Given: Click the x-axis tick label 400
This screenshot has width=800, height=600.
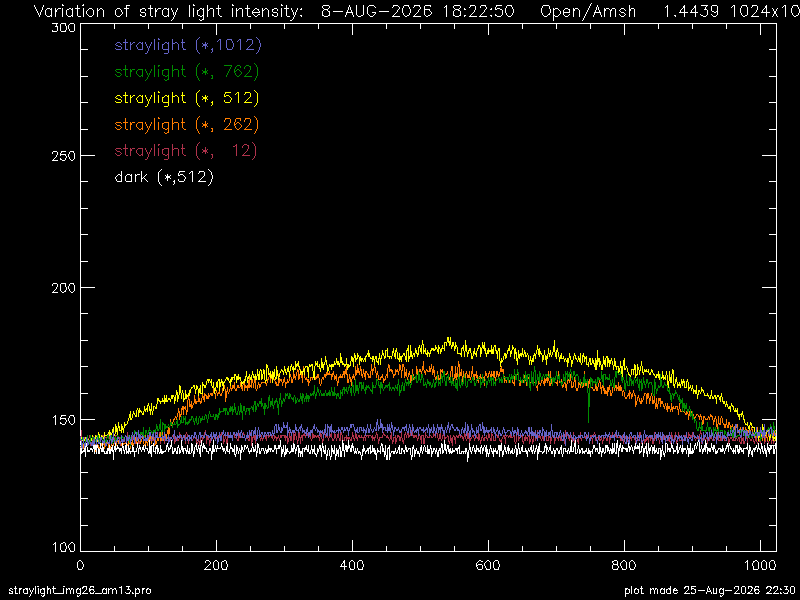Looking at the screenshot, I should 352,565.
